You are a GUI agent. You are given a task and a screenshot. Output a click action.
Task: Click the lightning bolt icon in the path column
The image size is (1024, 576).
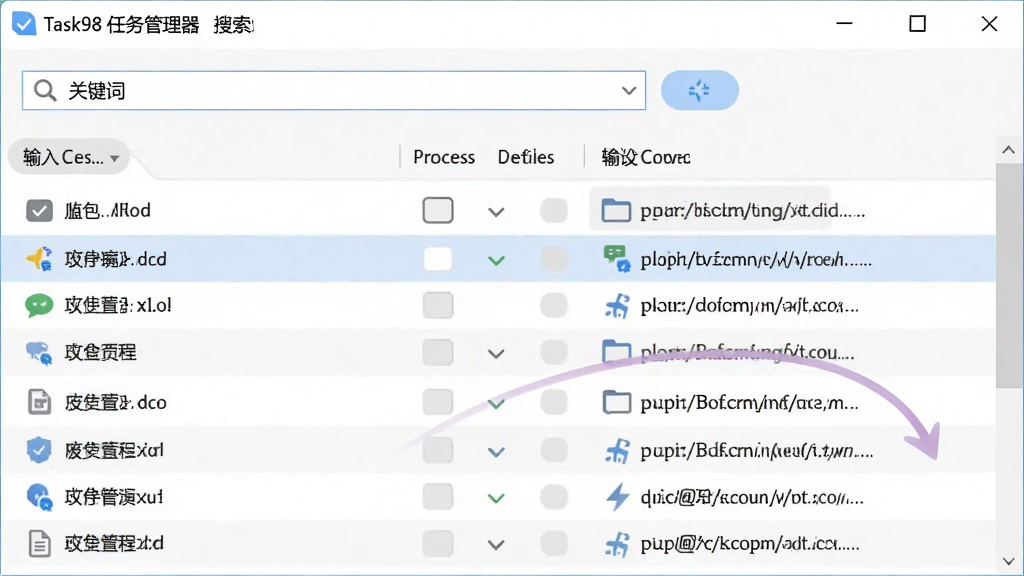(617, 498)
